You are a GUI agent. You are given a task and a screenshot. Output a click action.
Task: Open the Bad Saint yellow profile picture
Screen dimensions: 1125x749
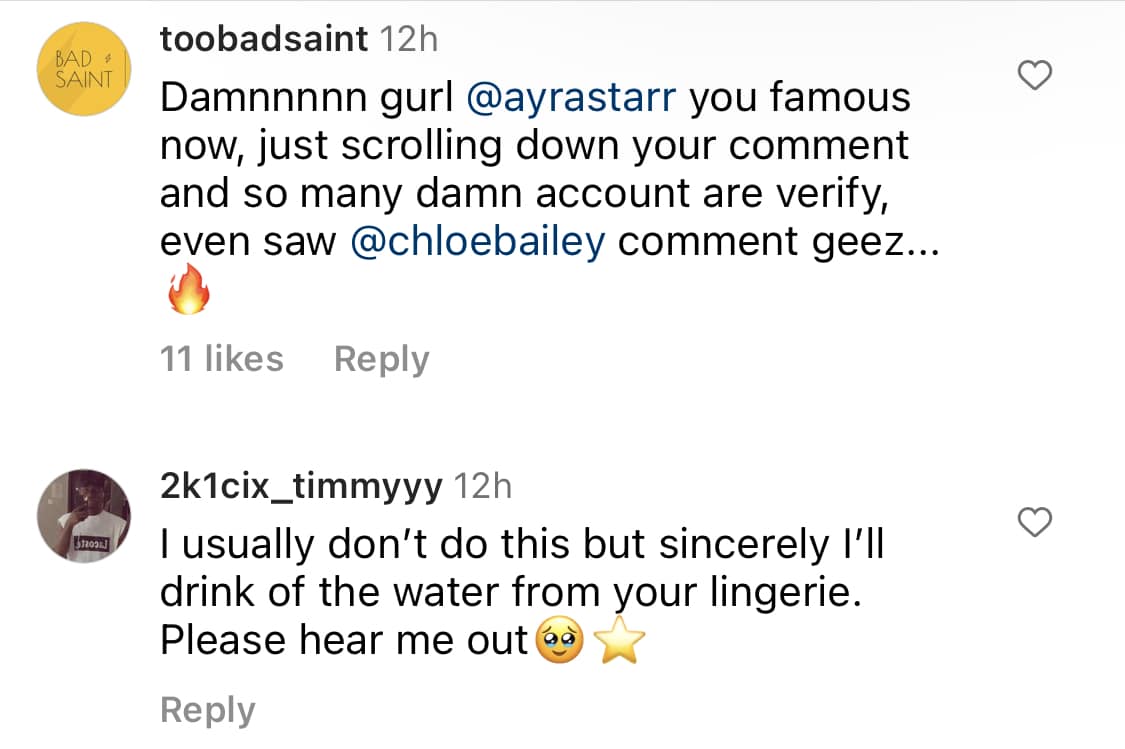84,69
